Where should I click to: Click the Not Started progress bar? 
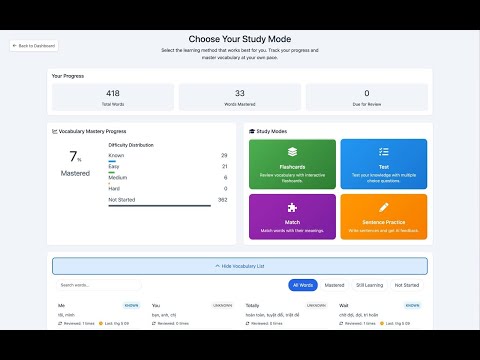[160, 206]
